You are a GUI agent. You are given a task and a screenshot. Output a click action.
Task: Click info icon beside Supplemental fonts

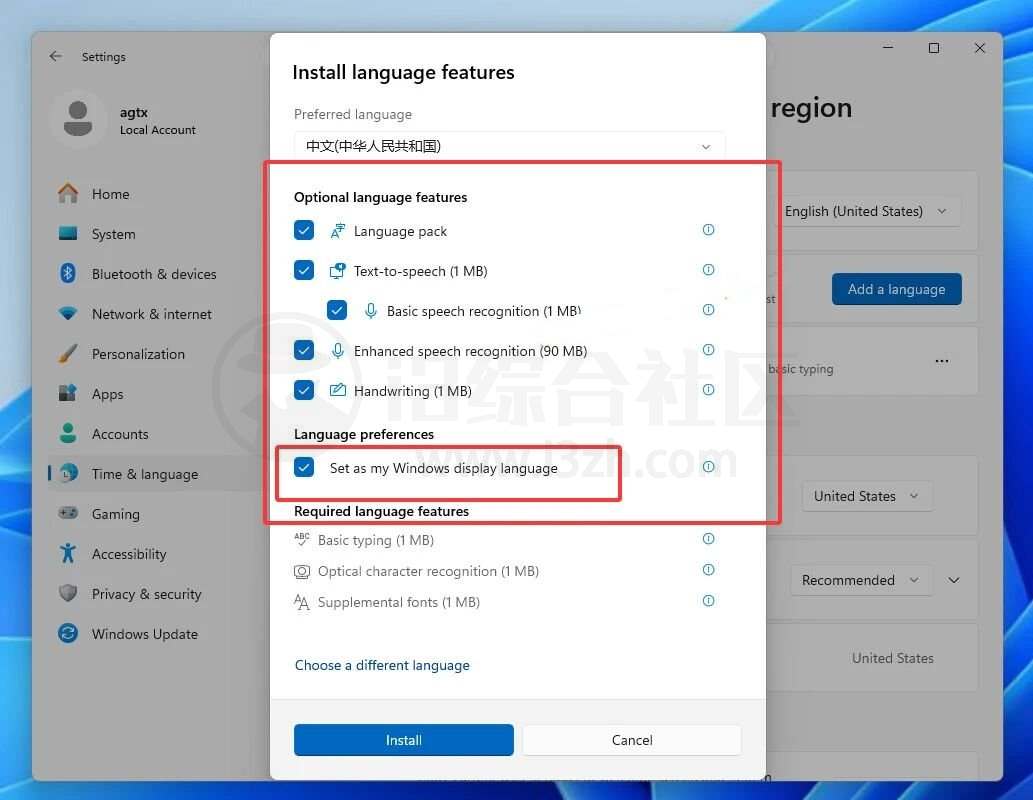coord(708,601)
